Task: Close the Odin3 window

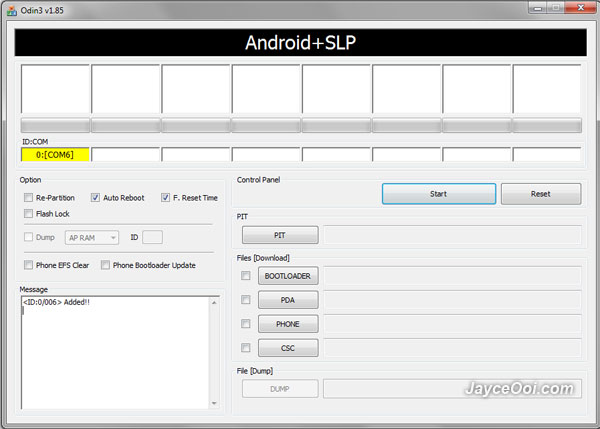Action: click(x=580, y=8)
